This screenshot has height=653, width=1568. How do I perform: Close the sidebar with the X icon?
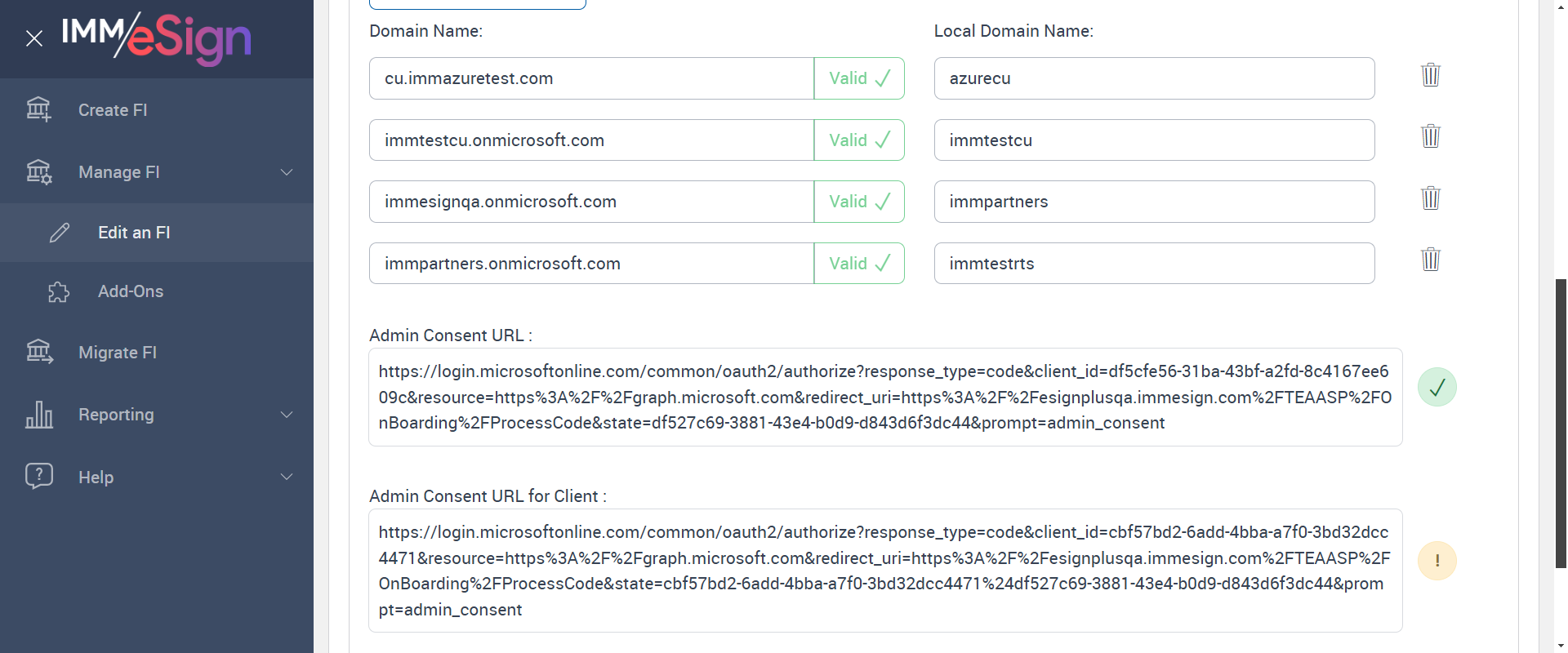[x=33, y=38]
